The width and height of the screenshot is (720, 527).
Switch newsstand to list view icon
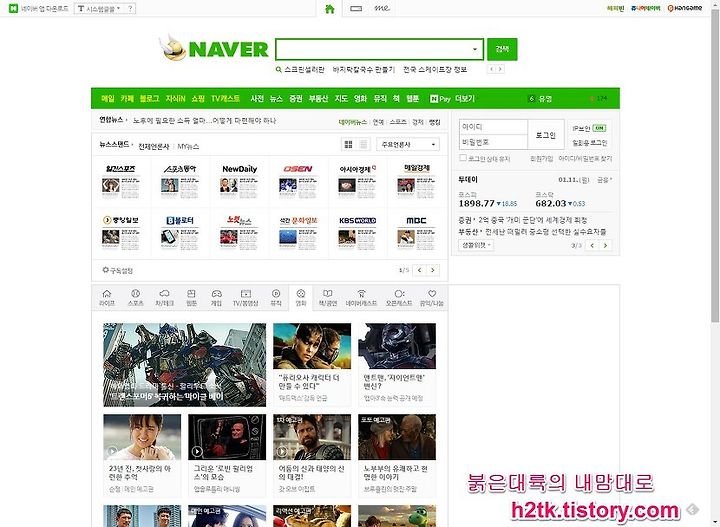363,145
